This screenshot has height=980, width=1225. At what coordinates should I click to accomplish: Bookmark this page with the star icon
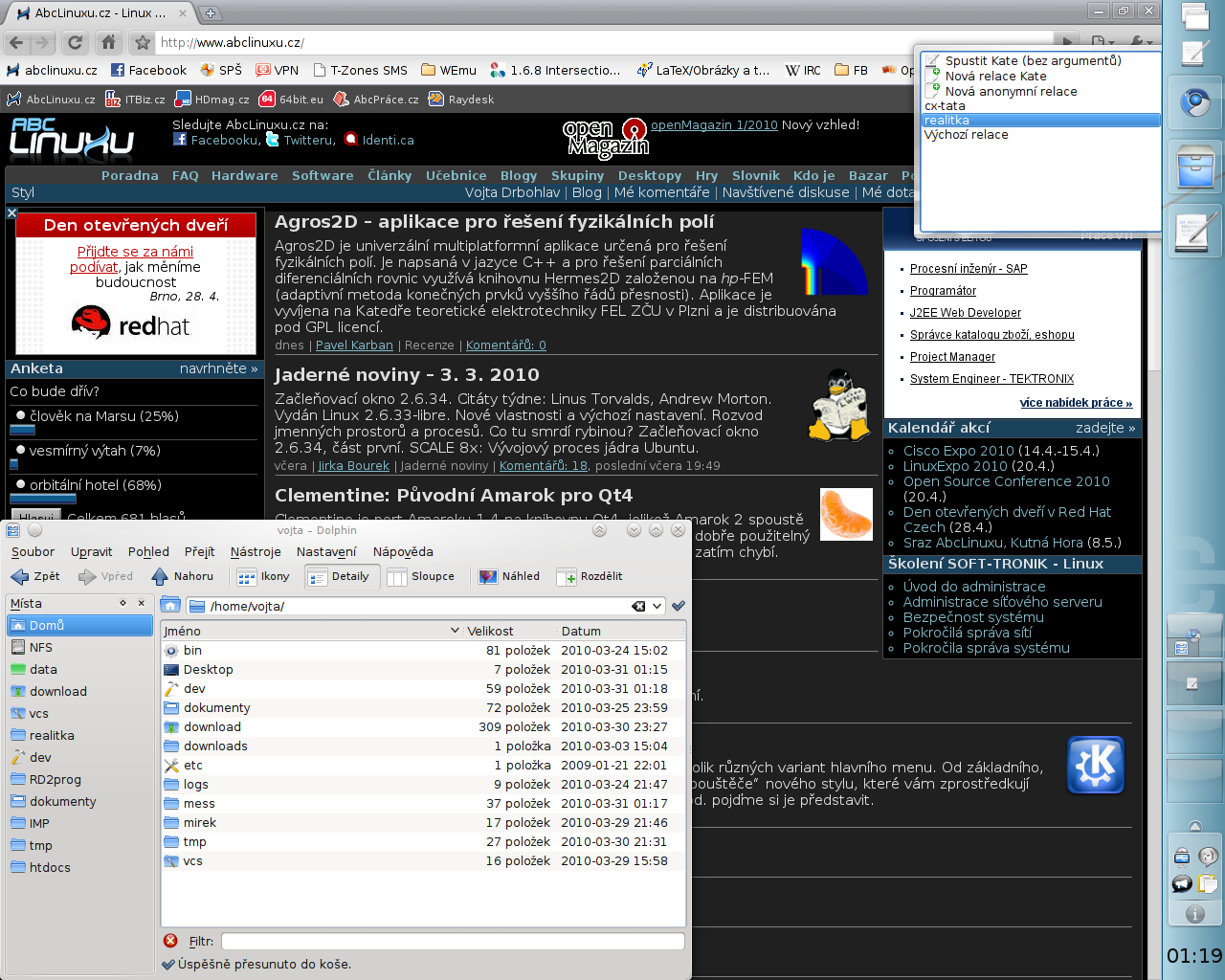(143, 42)
